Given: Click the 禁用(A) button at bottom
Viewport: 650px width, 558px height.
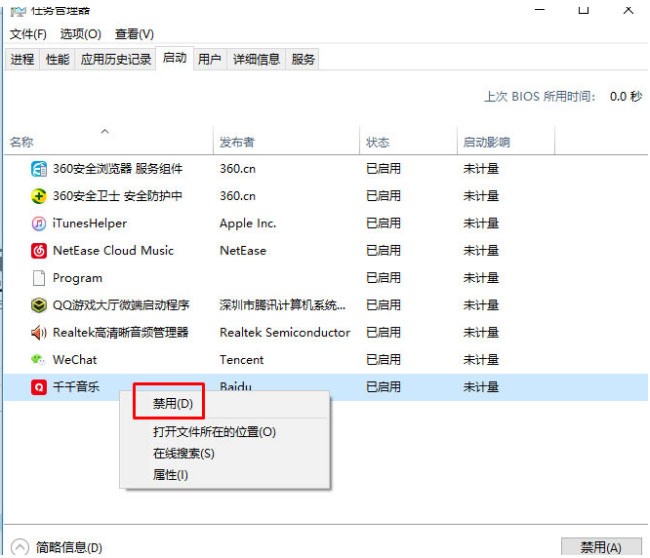Looking at the screenshot, I should (601, 547).
